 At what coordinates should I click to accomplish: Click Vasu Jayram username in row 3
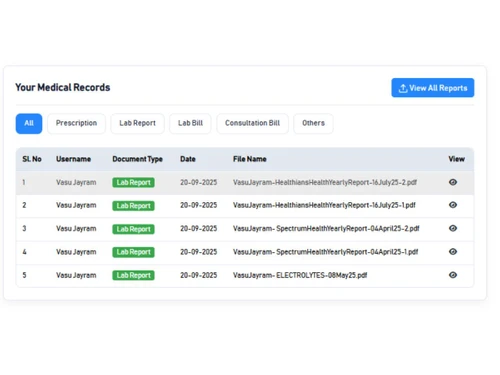coord(76,229)
